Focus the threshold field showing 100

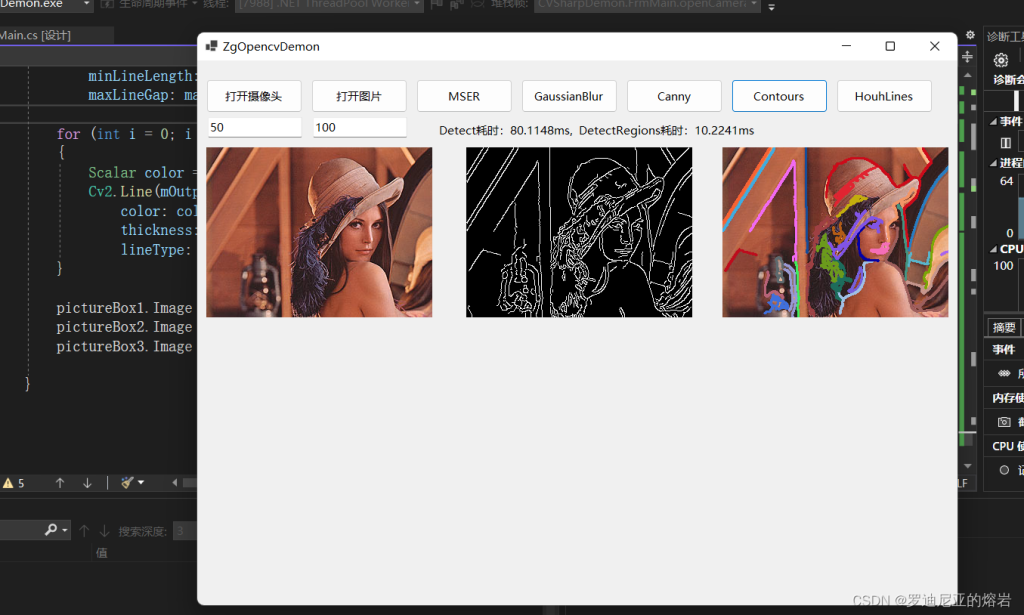pyautogui.click(x=359, y=127)
